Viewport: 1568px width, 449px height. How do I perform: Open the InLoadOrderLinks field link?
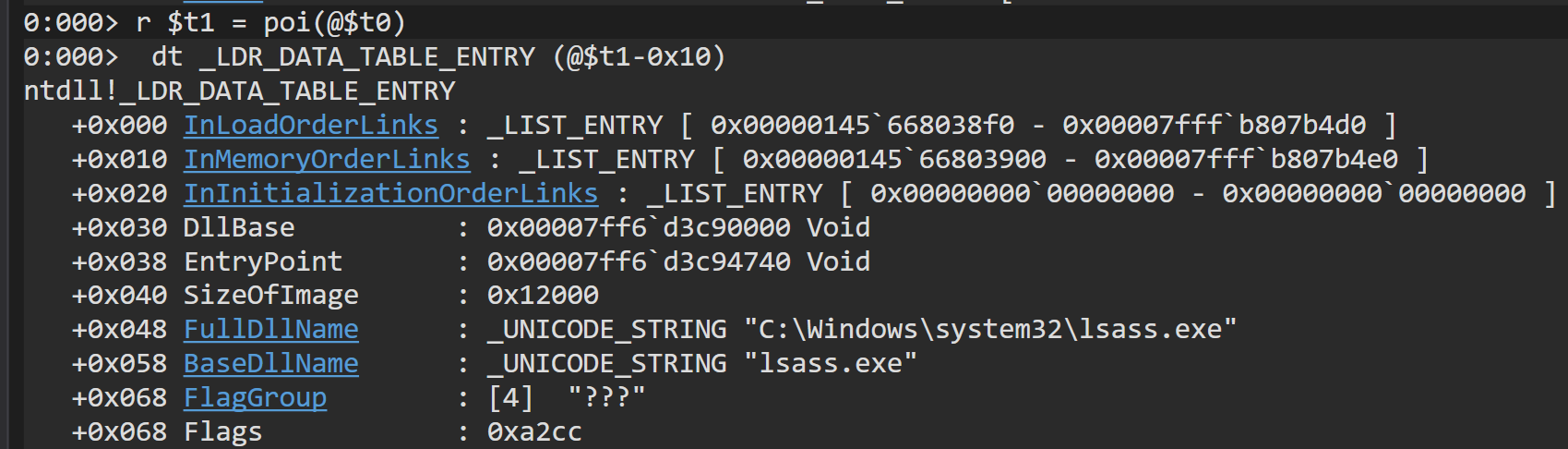point(310,125)
